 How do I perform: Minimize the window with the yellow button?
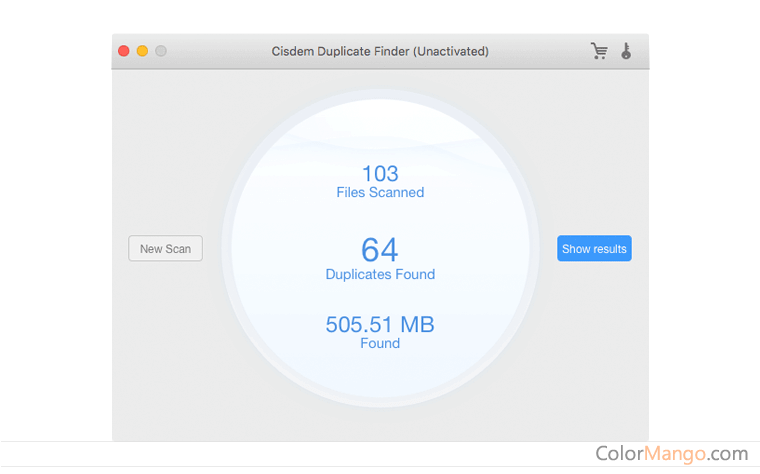point(142,51)
